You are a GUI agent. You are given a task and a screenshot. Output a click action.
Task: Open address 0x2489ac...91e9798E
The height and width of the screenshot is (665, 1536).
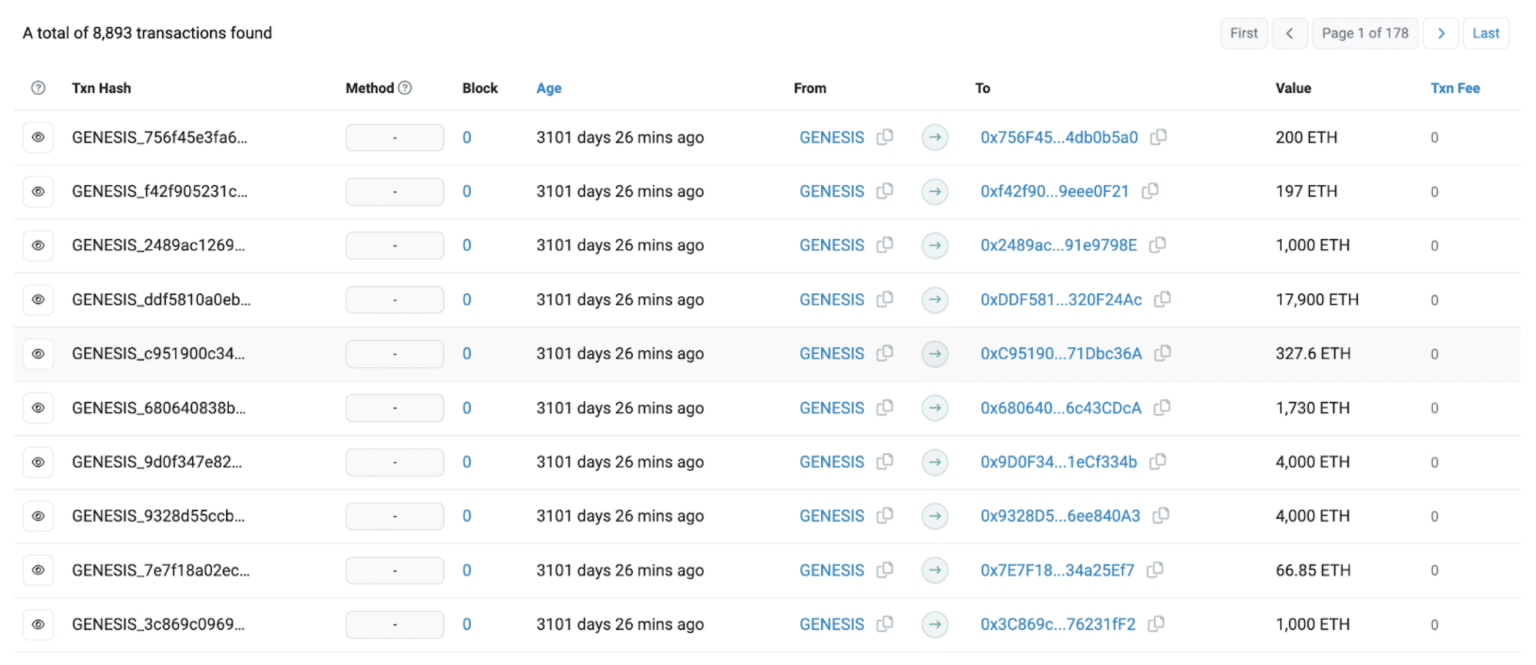(x=1058, y=246)
